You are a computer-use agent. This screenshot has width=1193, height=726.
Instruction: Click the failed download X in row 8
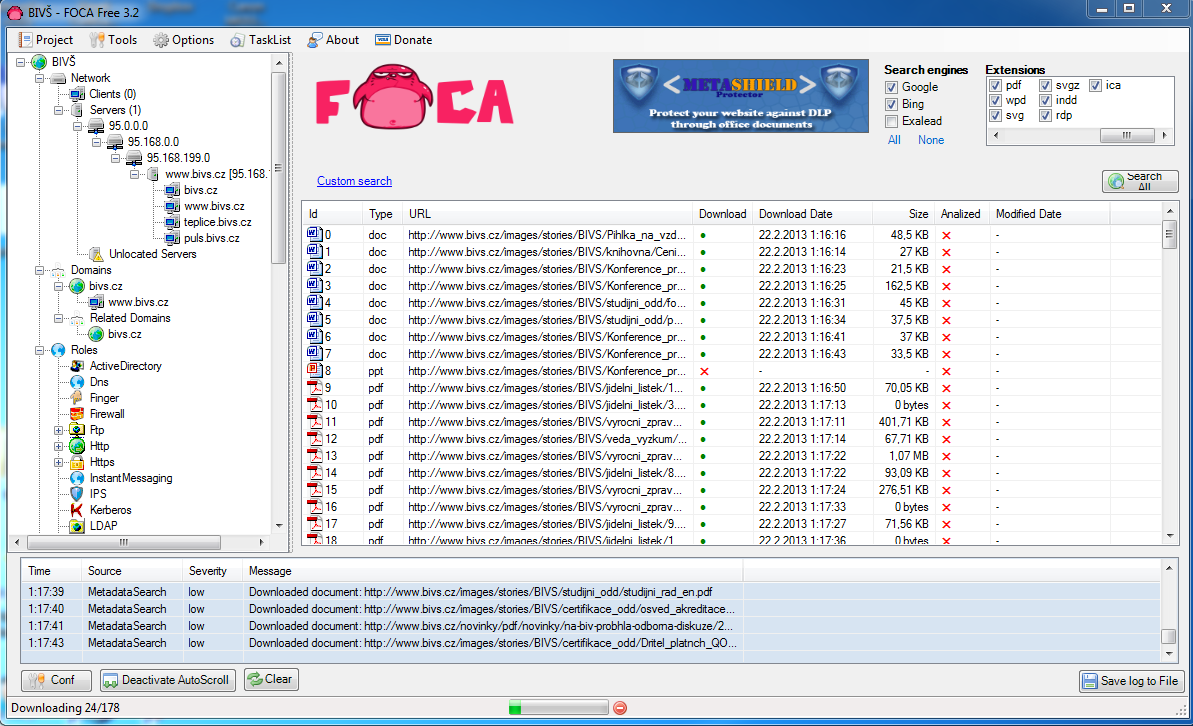click(x=704, y=371)
